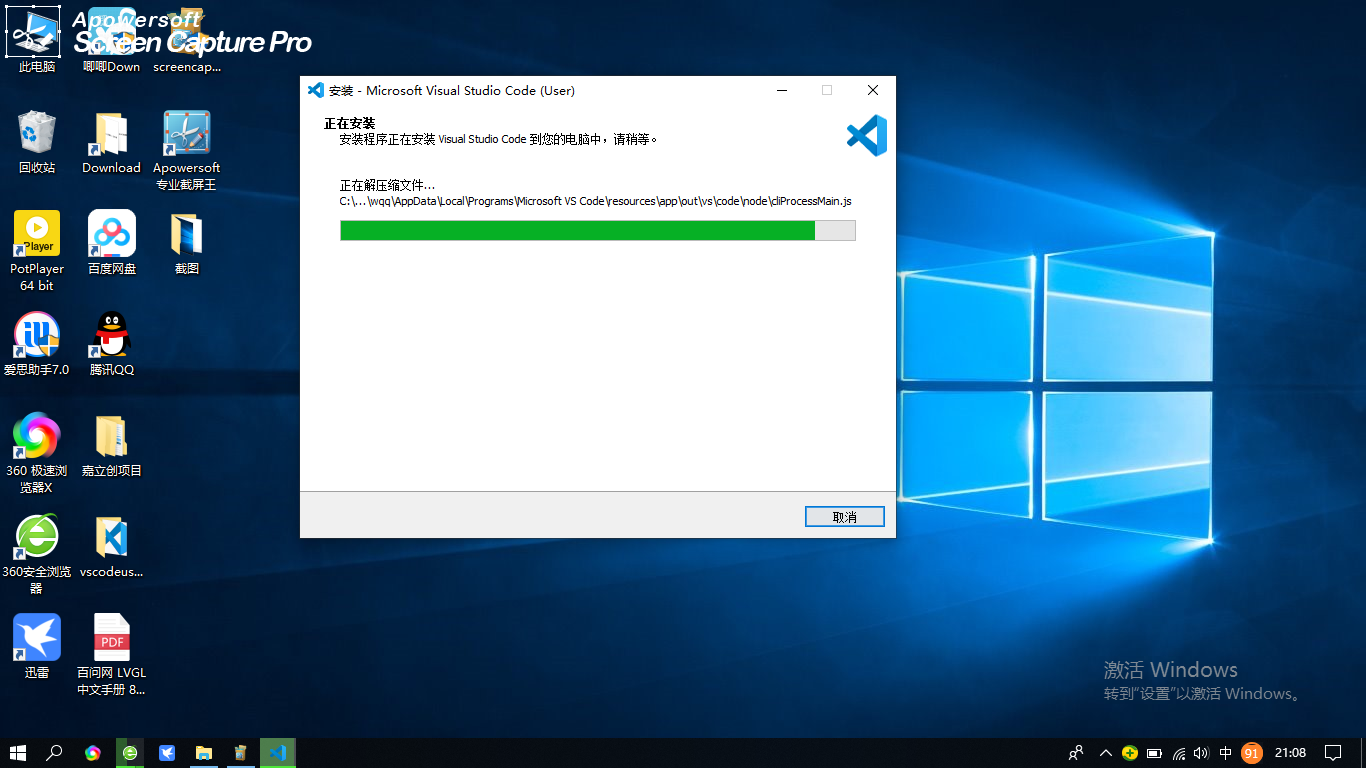Image resolution: width=1366 pixels, height=768 pixels.
Task: Minimize the VS Code installer window
Action: [x=781, y=90]
